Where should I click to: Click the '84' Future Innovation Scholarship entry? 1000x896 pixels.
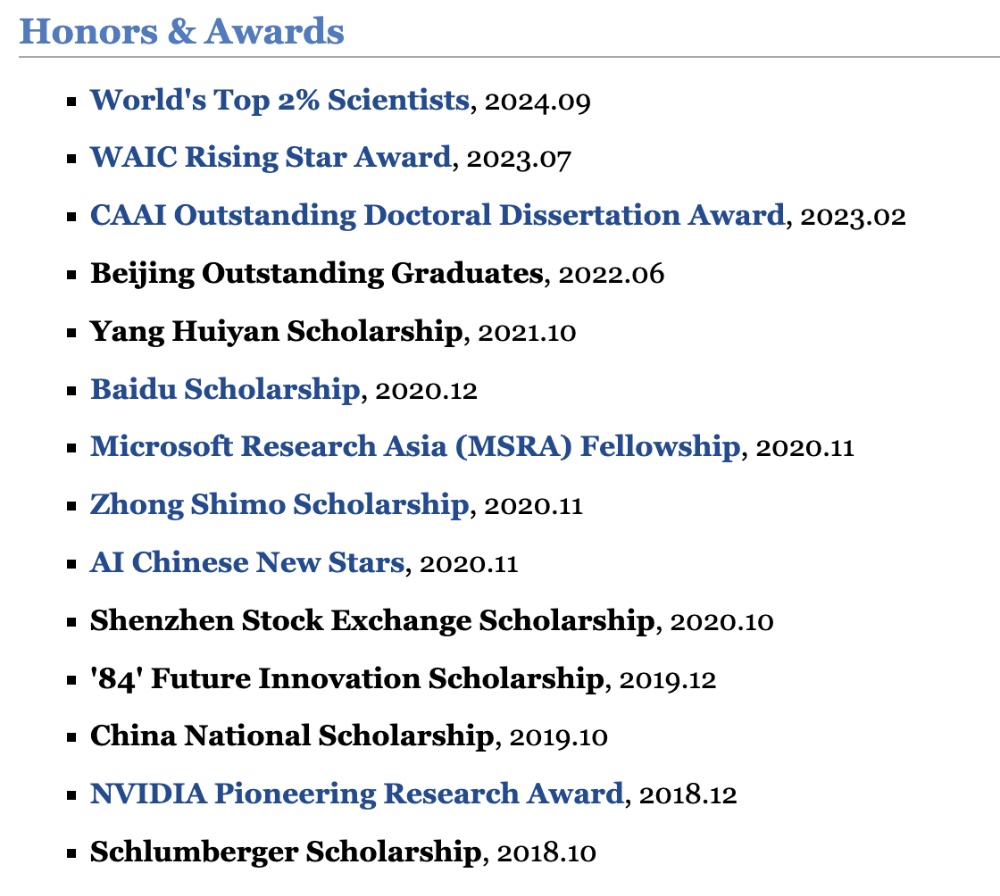347,678
